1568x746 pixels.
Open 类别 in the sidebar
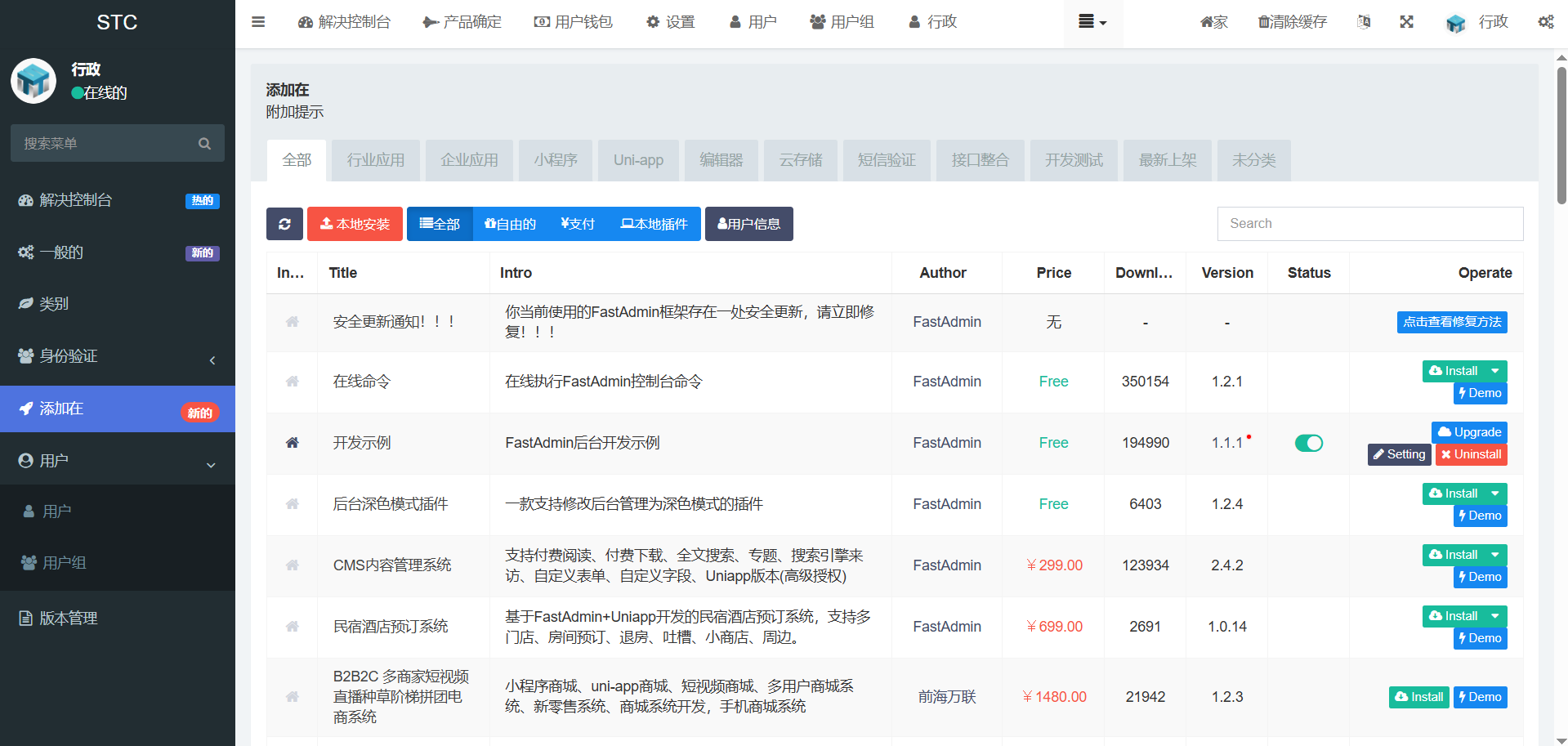(x=118, y=304)
